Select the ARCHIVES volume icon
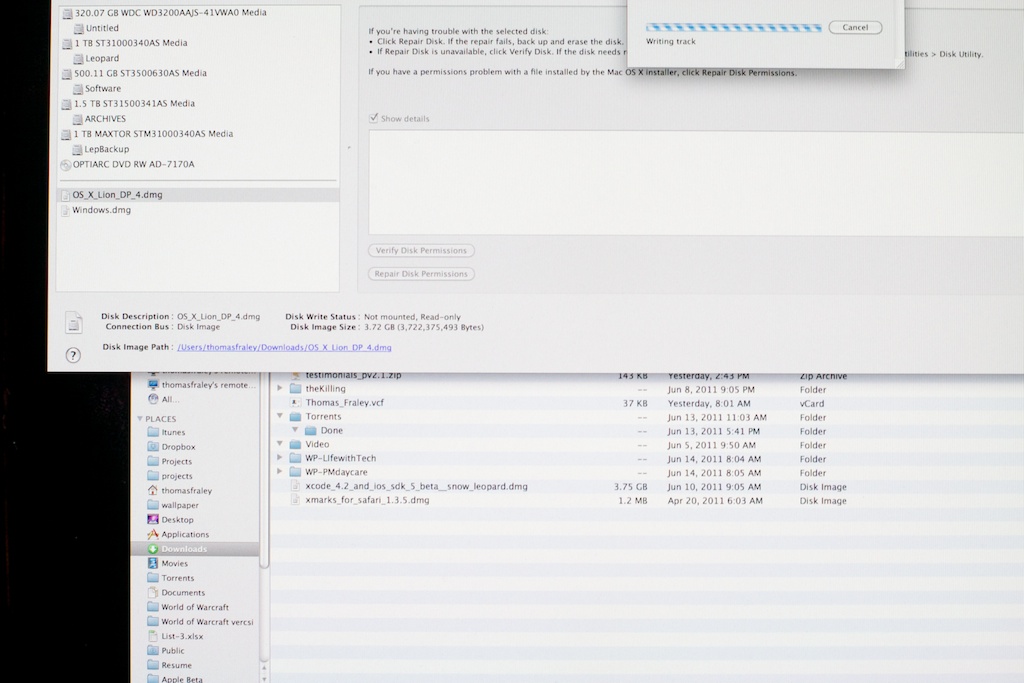 coord(78,119)
